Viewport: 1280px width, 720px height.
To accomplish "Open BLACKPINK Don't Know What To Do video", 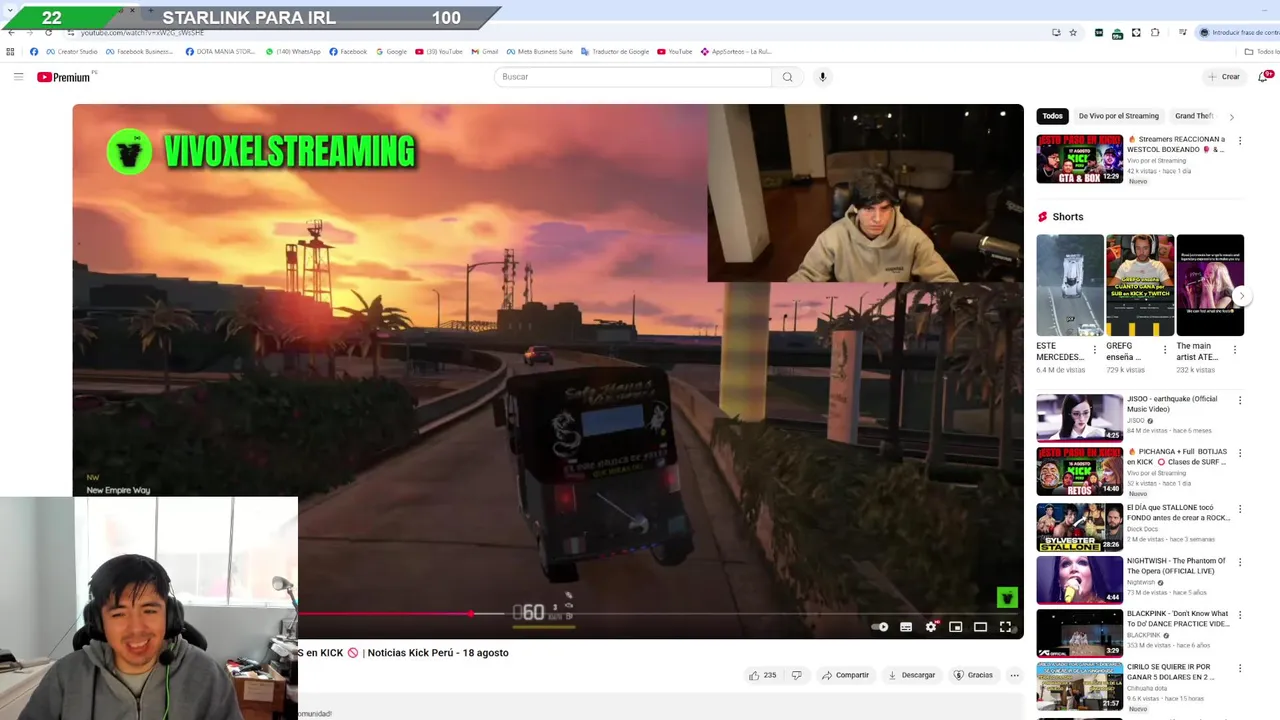I will 1079,633.
